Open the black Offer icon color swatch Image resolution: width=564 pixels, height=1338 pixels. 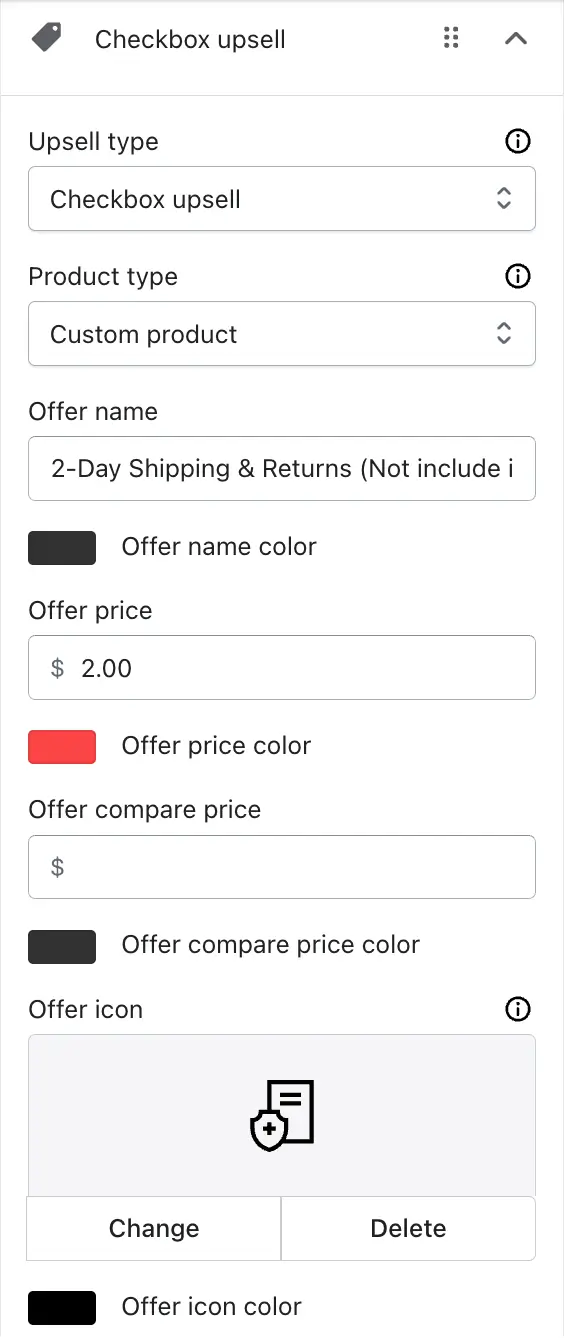click(62, 1308)
